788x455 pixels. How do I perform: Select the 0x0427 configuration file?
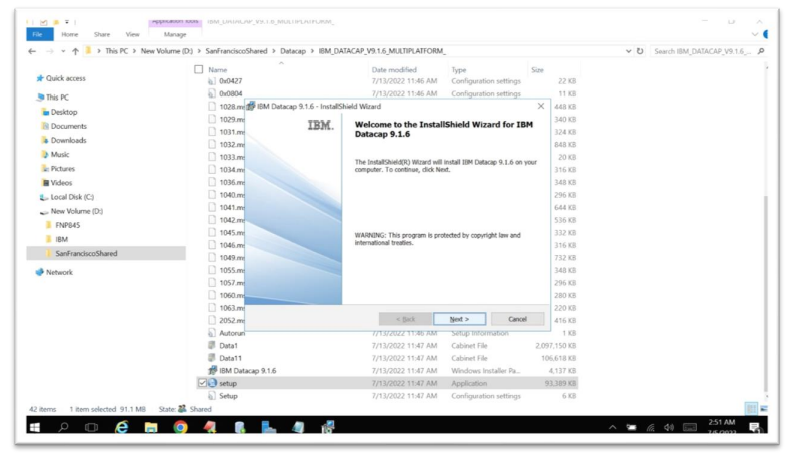point(387,80)
